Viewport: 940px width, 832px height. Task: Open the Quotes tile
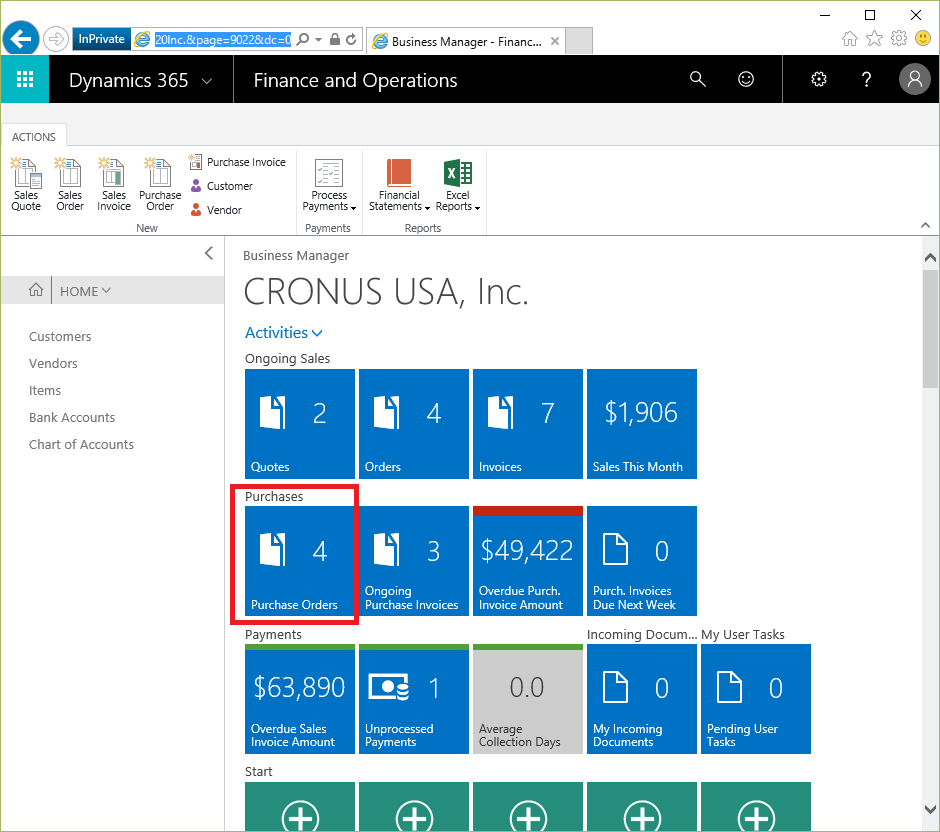coord(300,424)
